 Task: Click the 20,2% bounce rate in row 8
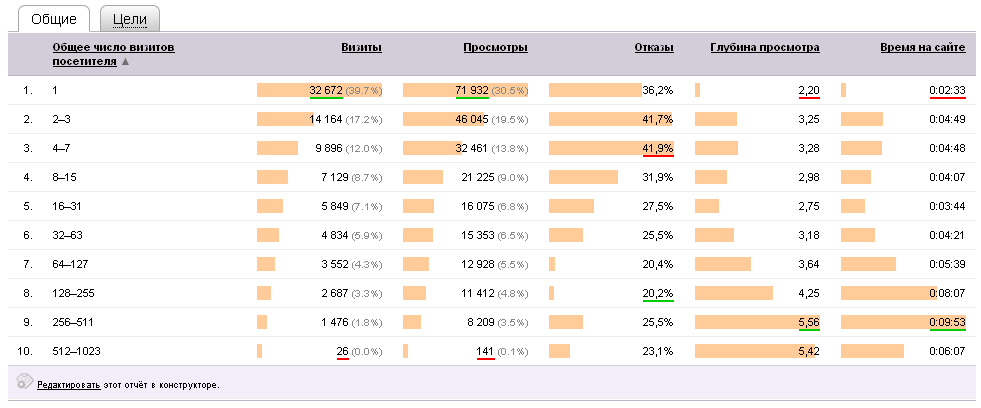point(657,293)
